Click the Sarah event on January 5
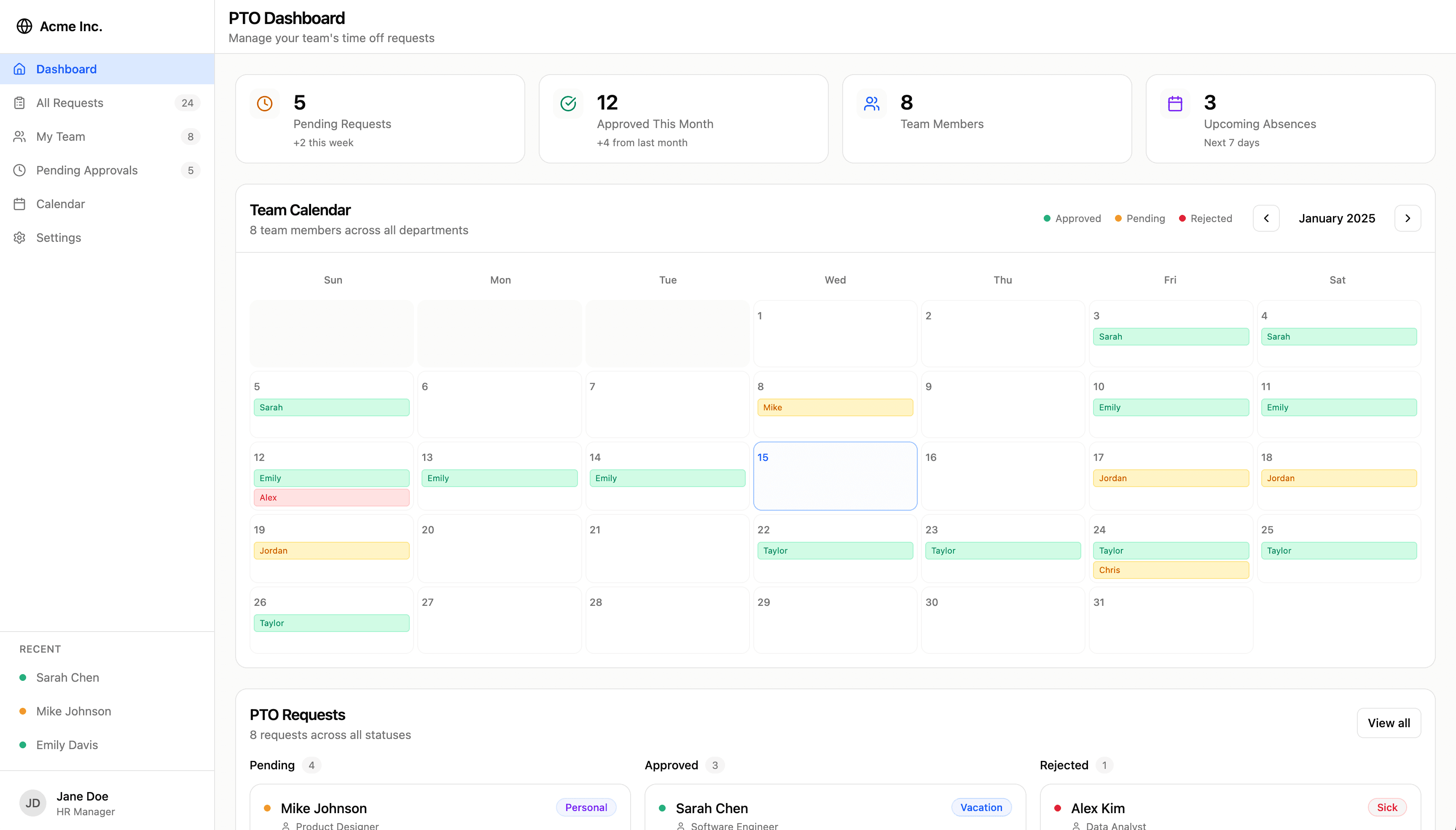The height and width of the screenshot is (830, 1456). point(331,407)
